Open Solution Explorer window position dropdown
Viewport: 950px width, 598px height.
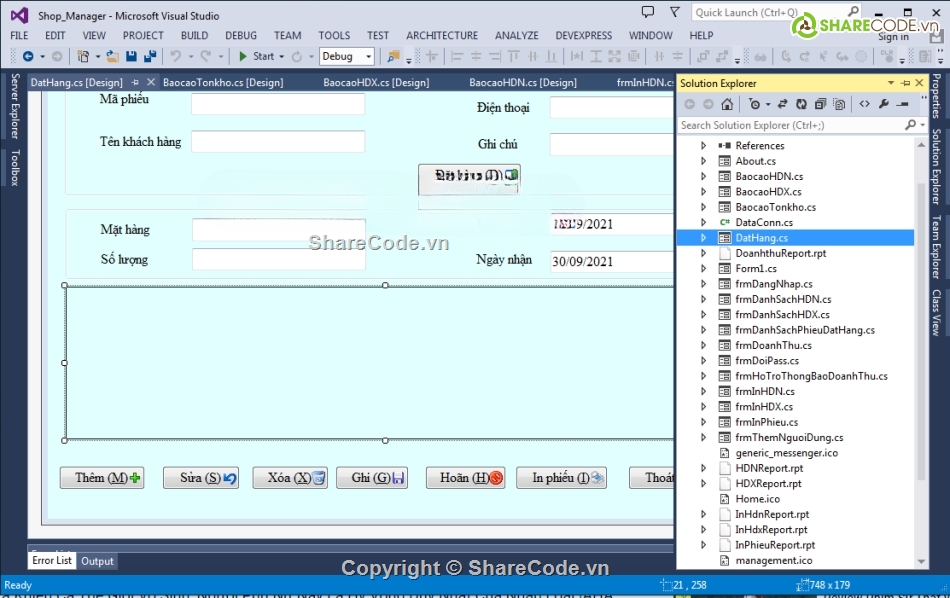891,83
